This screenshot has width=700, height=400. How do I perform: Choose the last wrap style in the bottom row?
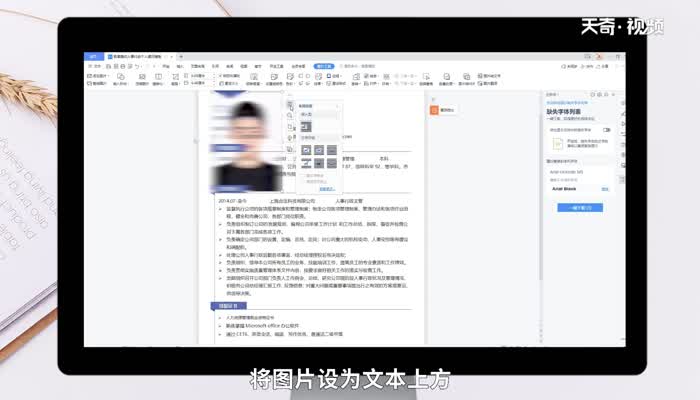tap(332, 163)
